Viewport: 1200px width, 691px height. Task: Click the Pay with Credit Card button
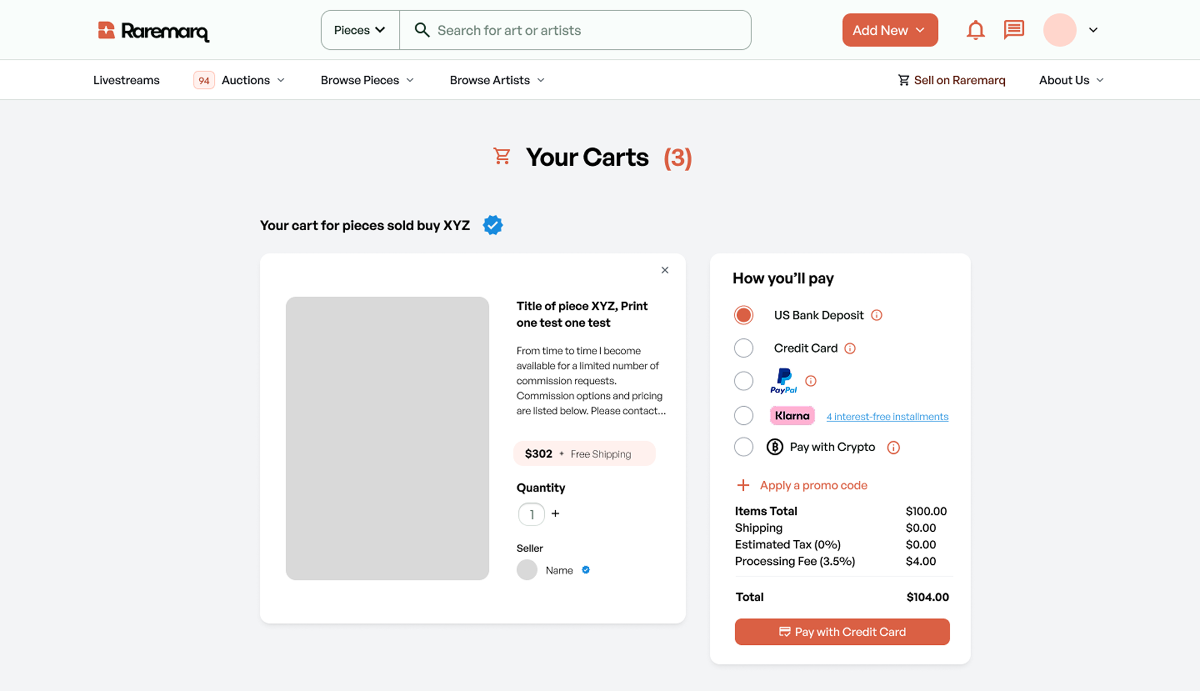[842, 632]
